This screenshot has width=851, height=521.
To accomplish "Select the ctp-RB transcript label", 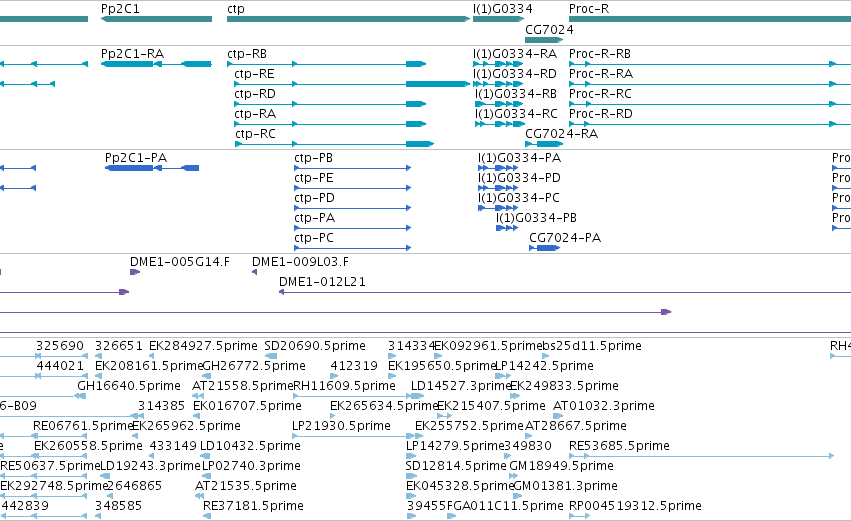I will 247,54.
